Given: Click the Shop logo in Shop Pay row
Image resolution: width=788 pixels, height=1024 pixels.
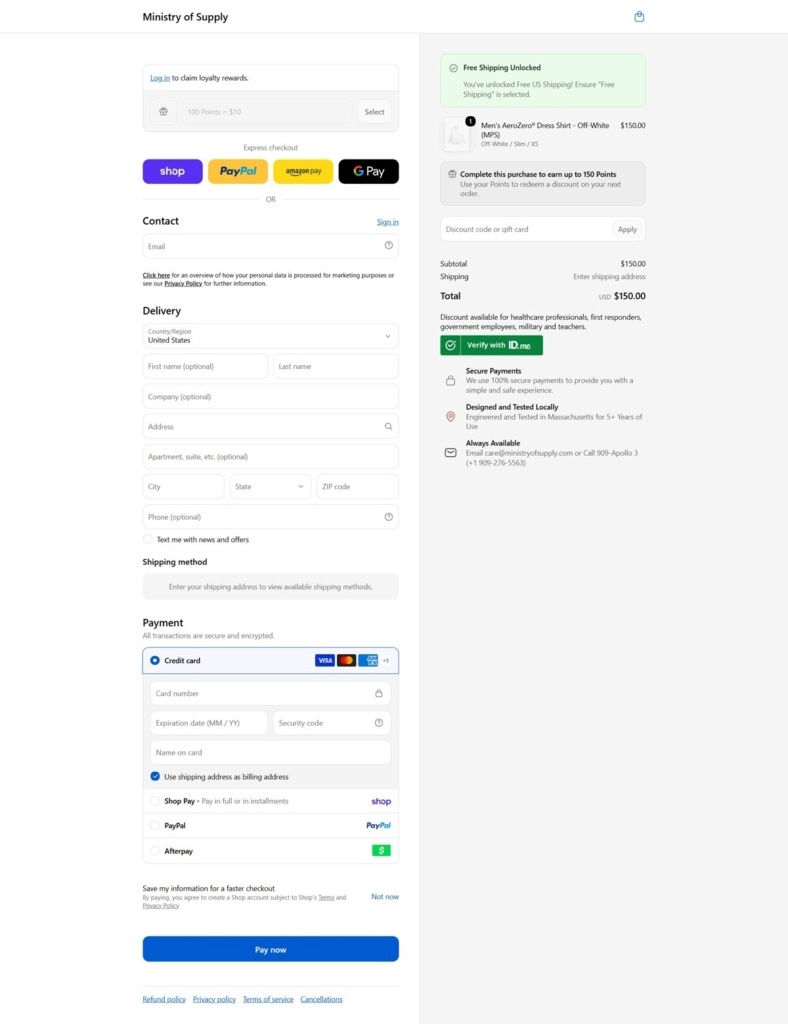Looking at the screenshot, I should (x=381, y=801).
